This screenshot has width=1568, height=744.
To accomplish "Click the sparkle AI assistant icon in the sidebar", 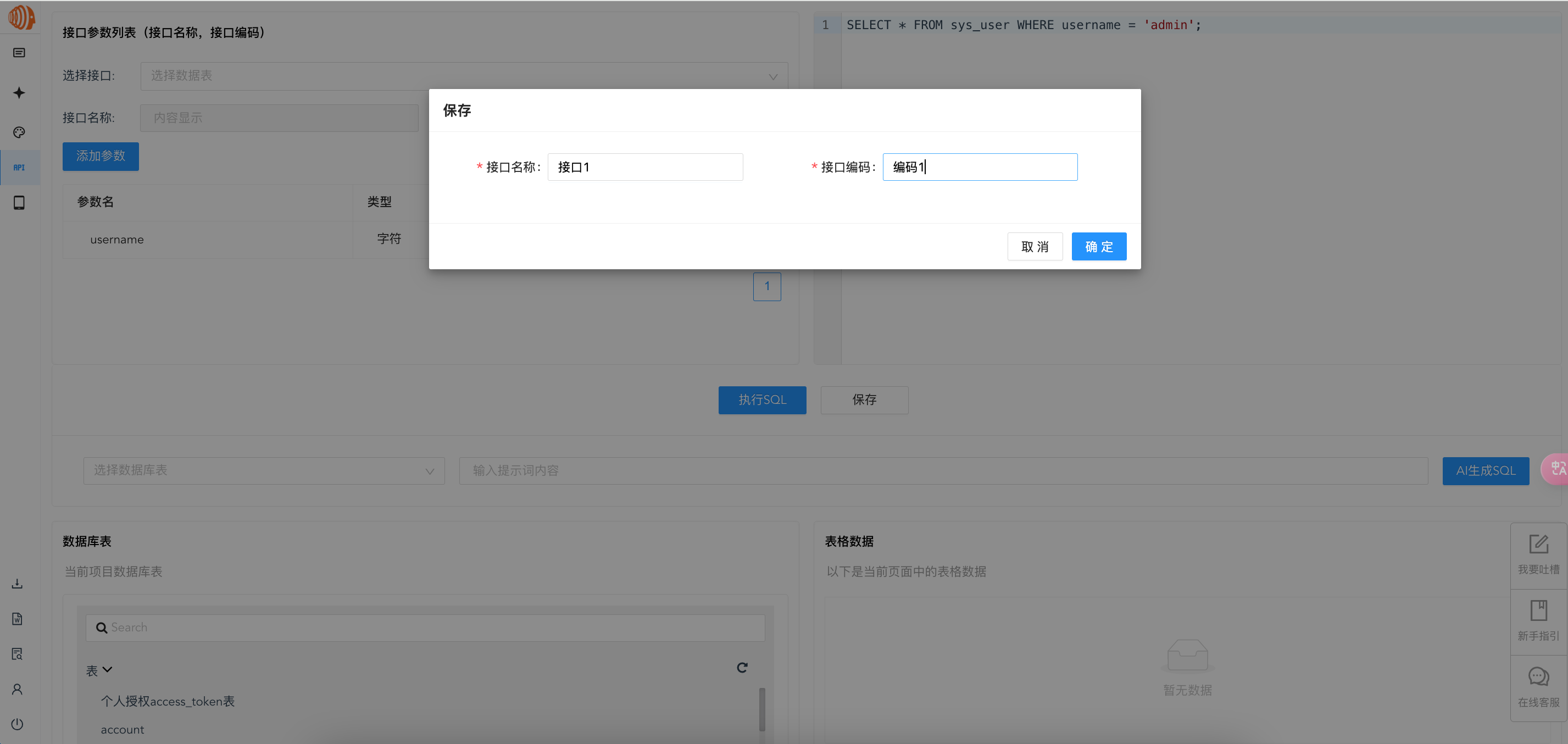I will (19, 92).
